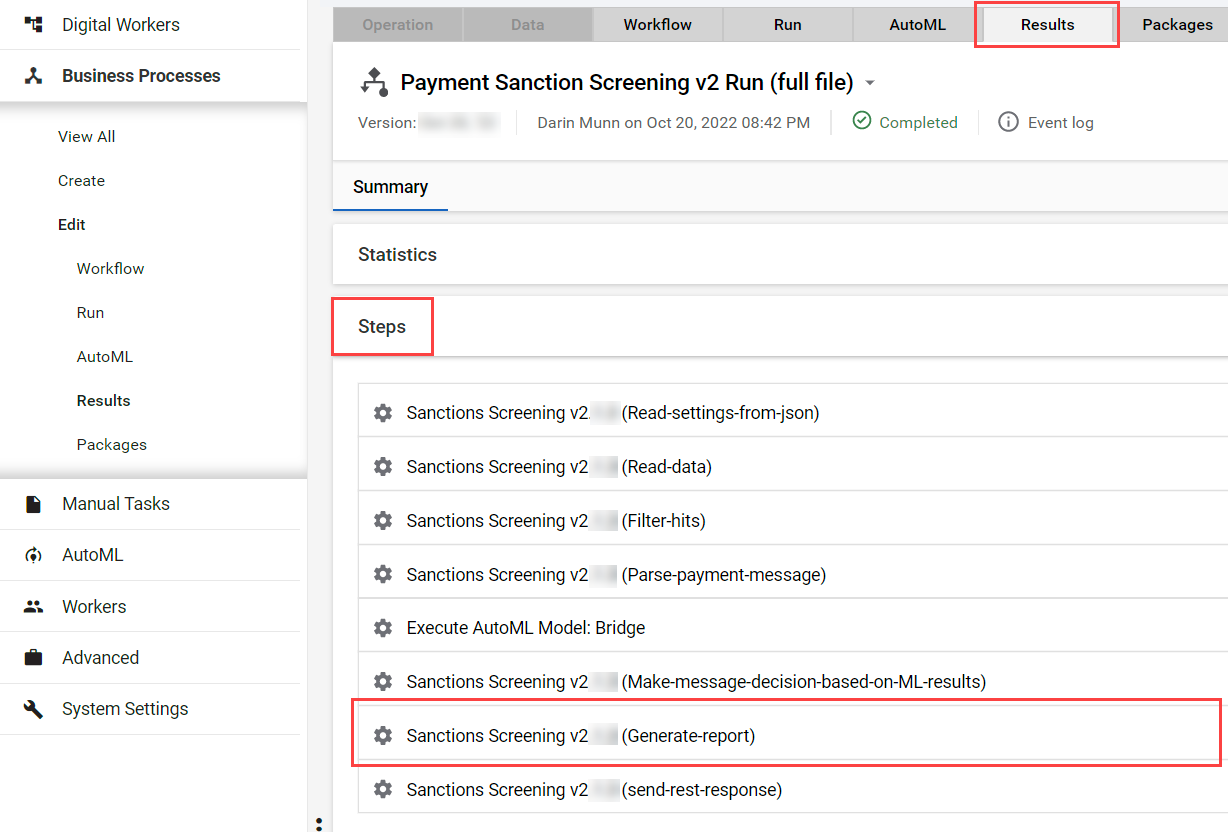Screen dimensions: 1228x832
Task: Click gear icon for Filter-hits step
Action: click(x=383, y=521)
